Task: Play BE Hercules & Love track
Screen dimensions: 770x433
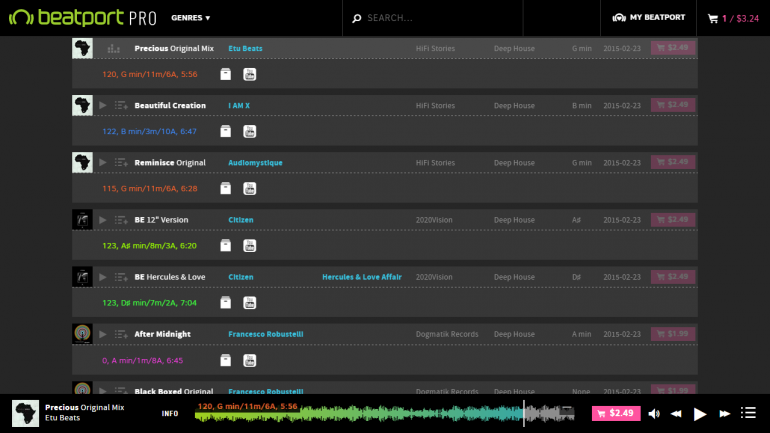Action: [103, 277]
